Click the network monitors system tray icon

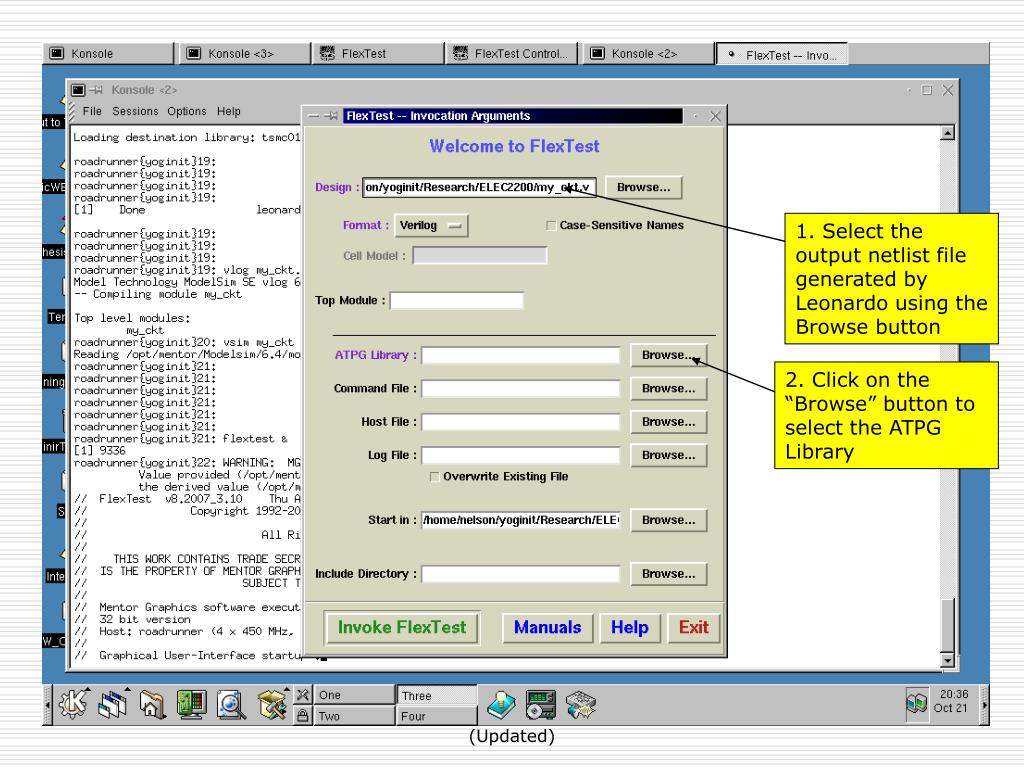(x=916, y=703)
